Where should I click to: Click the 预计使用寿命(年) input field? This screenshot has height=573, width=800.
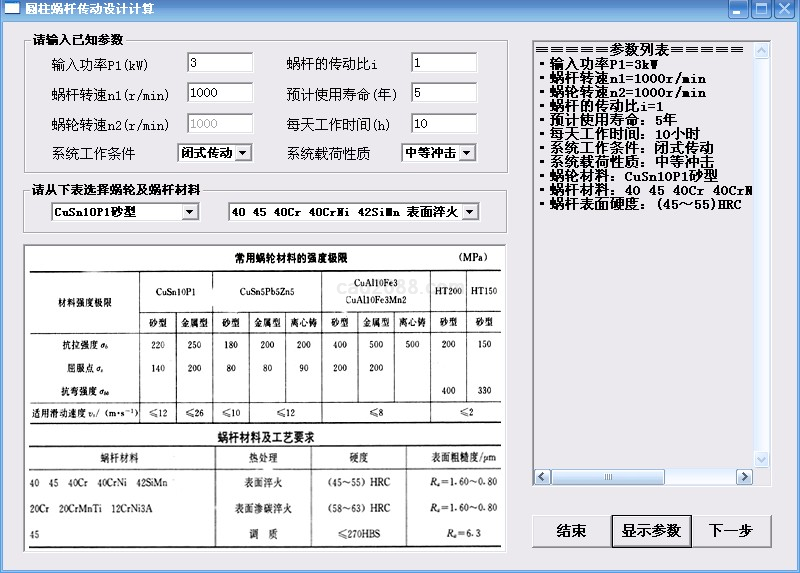point(443,93)
